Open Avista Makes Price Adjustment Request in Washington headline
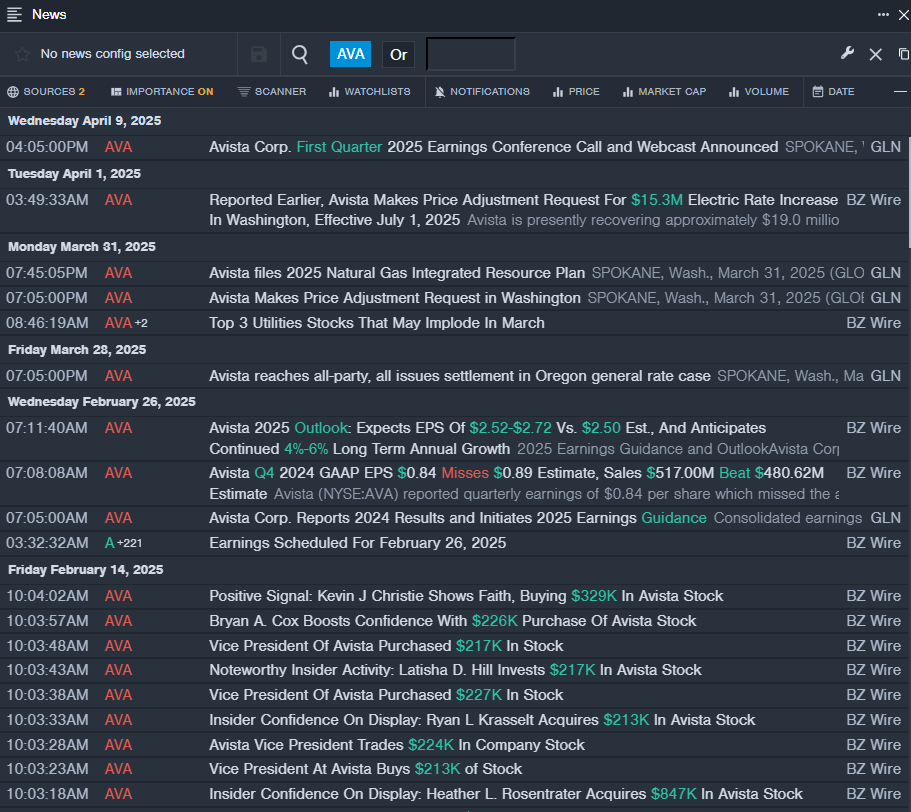 coord(394,298)
